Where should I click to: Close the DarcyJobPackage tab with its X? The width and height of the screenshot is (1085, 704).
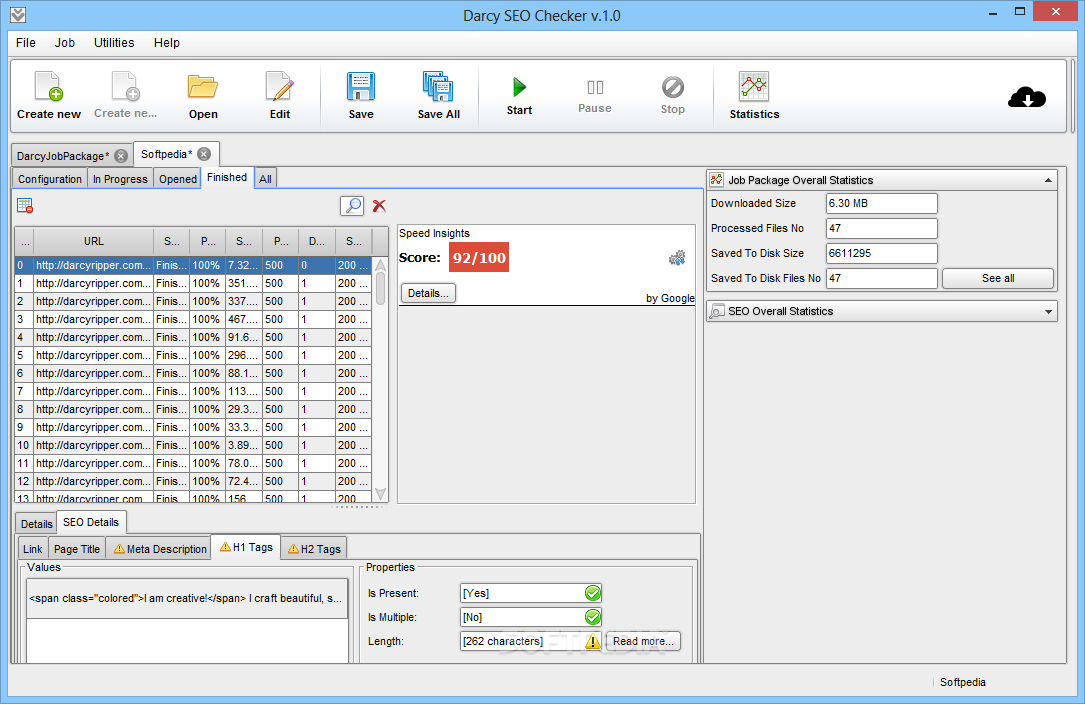click(121, 156)
